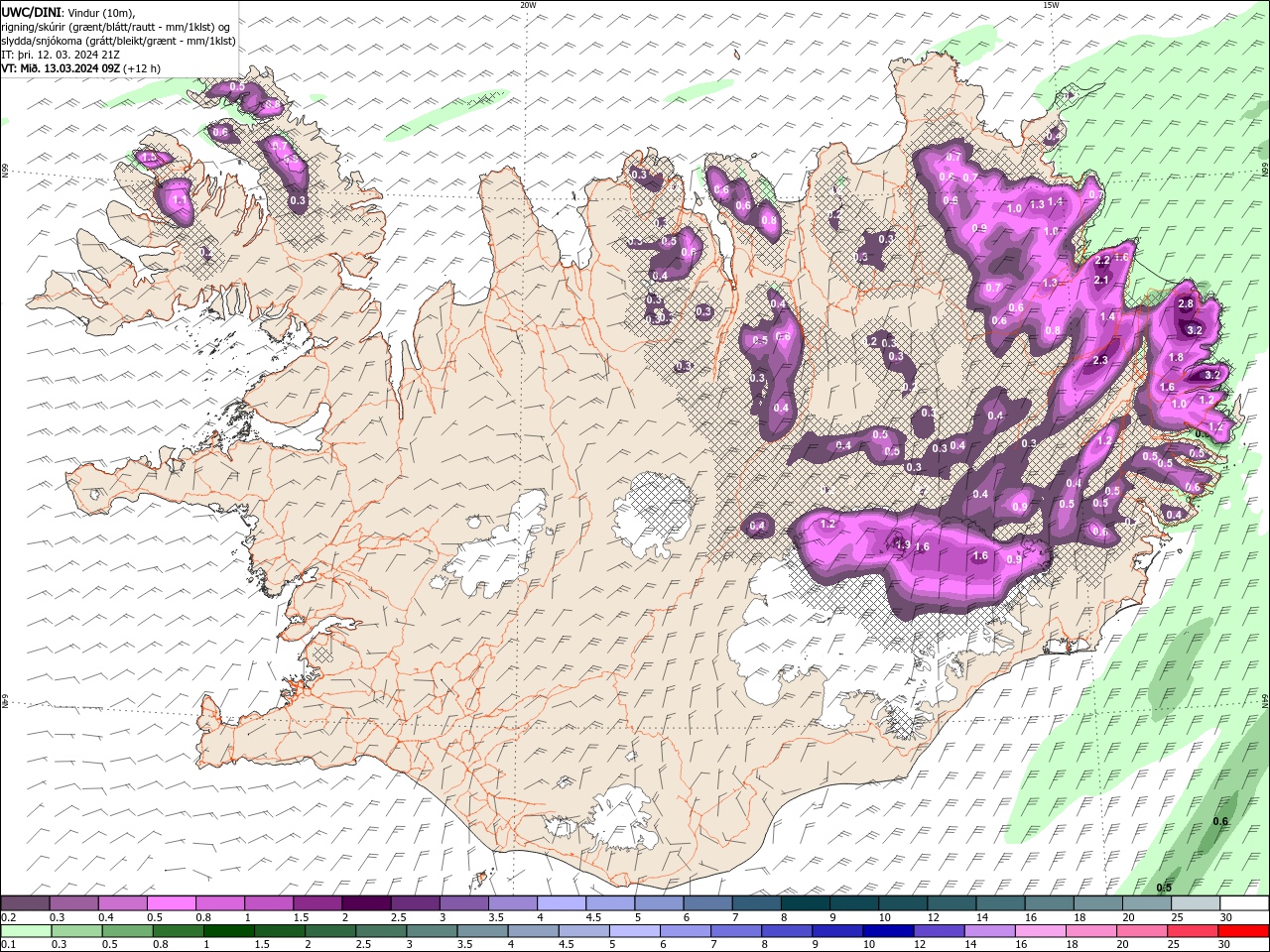Click the 'slydda/snjókoma' description line
The image size is (1270, 952).
pos(119,41)
